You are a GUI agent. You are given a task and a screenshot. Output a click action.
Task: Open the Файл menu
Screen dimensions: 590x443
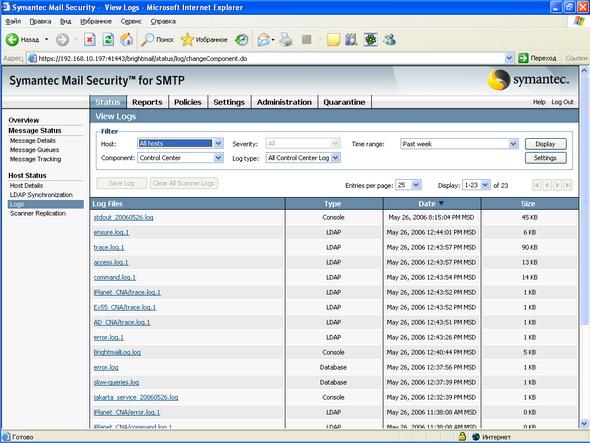coord(14,21)
